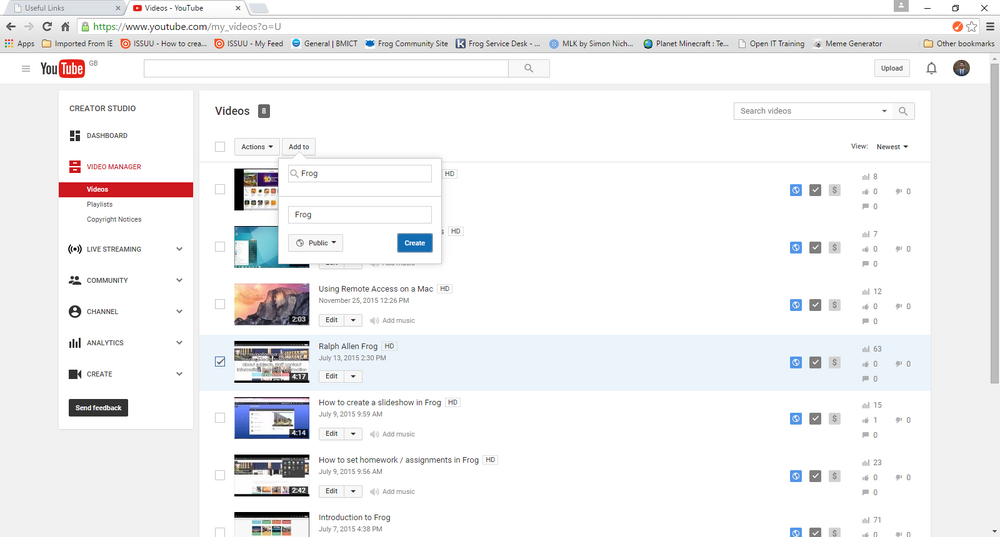This screenshot has height=537, width=1000.
Task: Tick the How to set homework checkbox
Action: coord(220,475)
